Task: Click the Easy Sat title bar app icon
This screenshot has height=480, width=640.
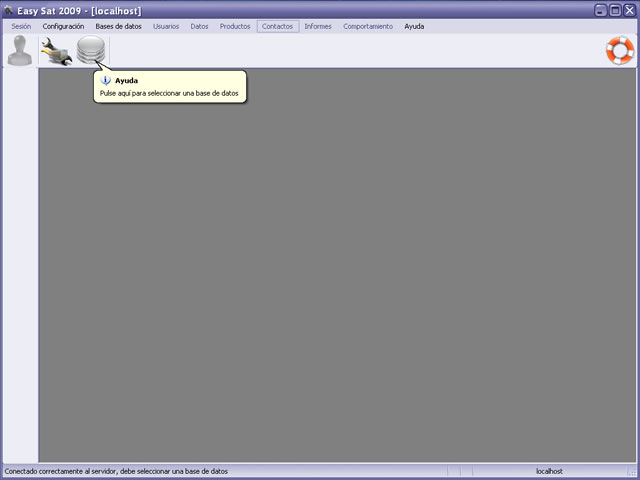Action: [8, 11]
